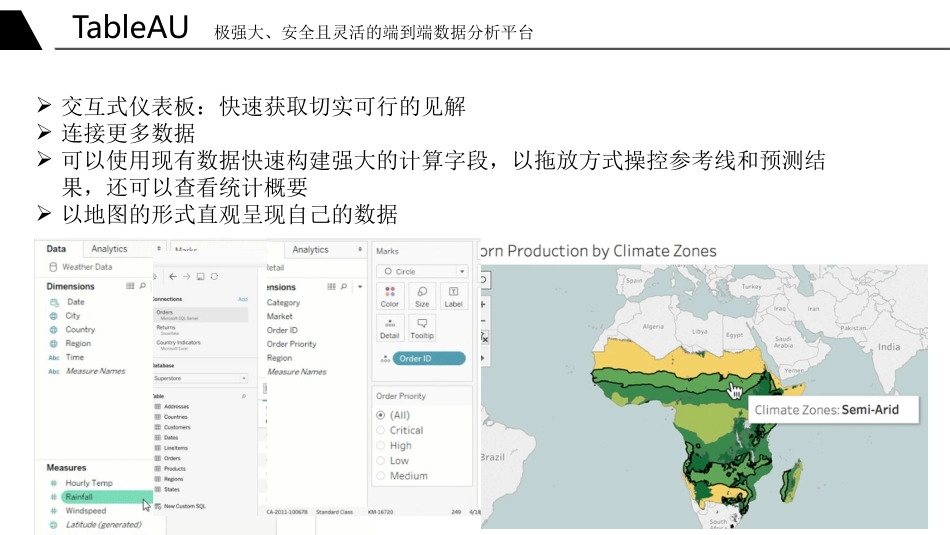
Task: Click the search icon beside Dimensions header
Action: click(142, 286)
